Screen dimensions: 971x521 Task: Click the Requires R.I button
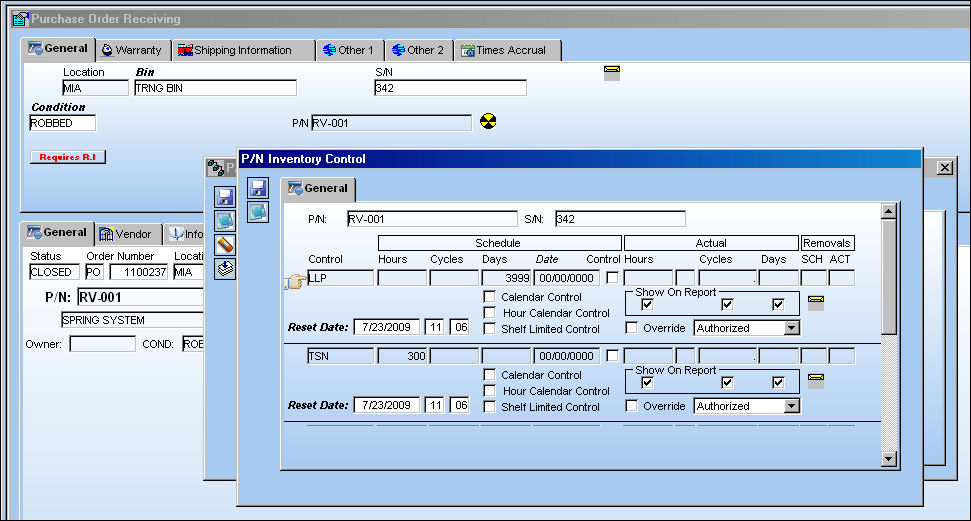tap(67, 157)
